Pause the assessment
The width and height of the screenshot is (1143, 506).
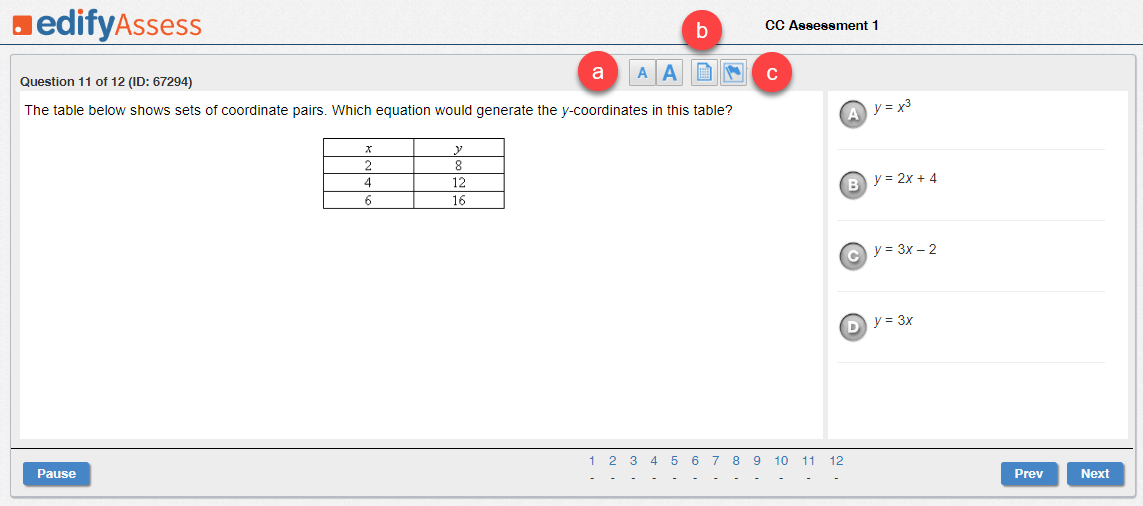point(56,473)
